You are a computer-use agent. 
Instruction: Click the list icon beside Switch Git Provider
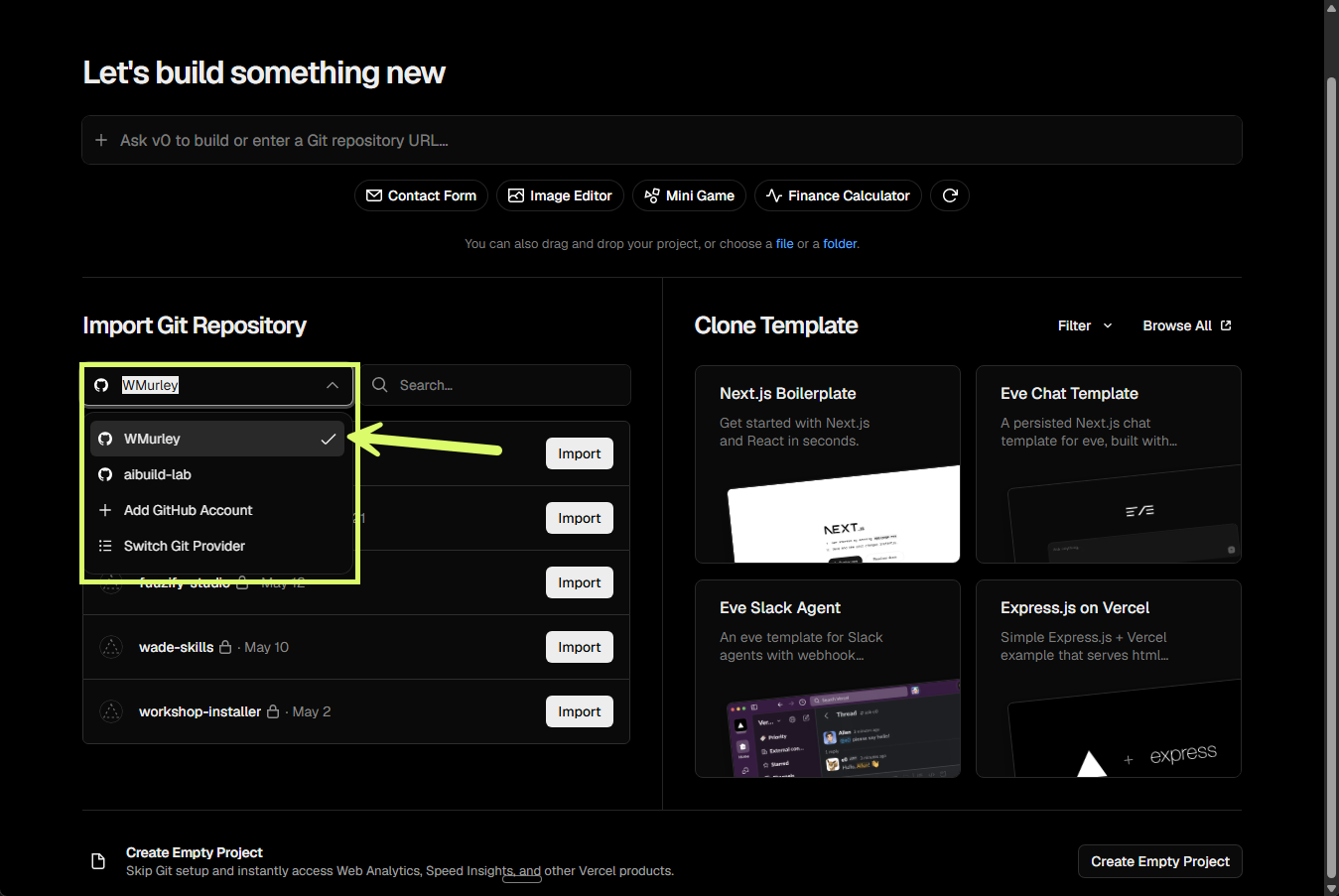point(105,546)
